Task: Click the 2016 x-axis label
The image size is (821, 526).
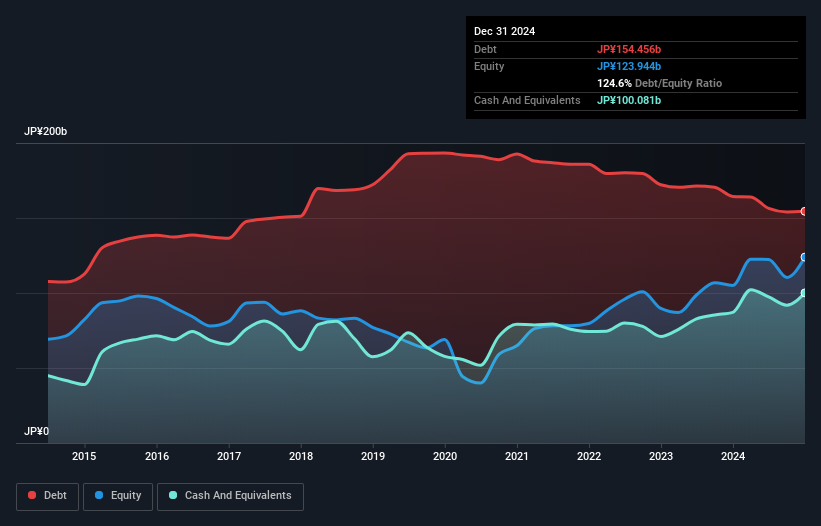Action: tap(157, 456)
